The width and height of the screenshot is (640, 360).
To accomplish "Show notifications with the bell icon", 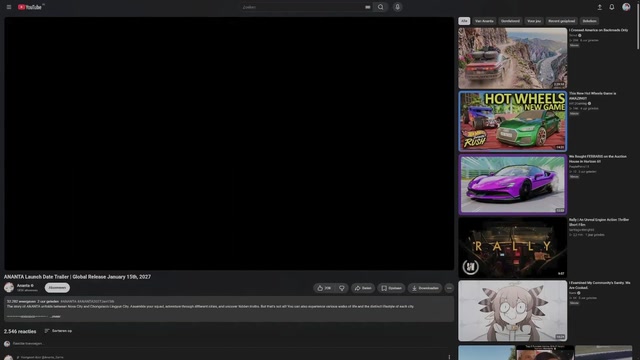I will click(x=612, y=7).
